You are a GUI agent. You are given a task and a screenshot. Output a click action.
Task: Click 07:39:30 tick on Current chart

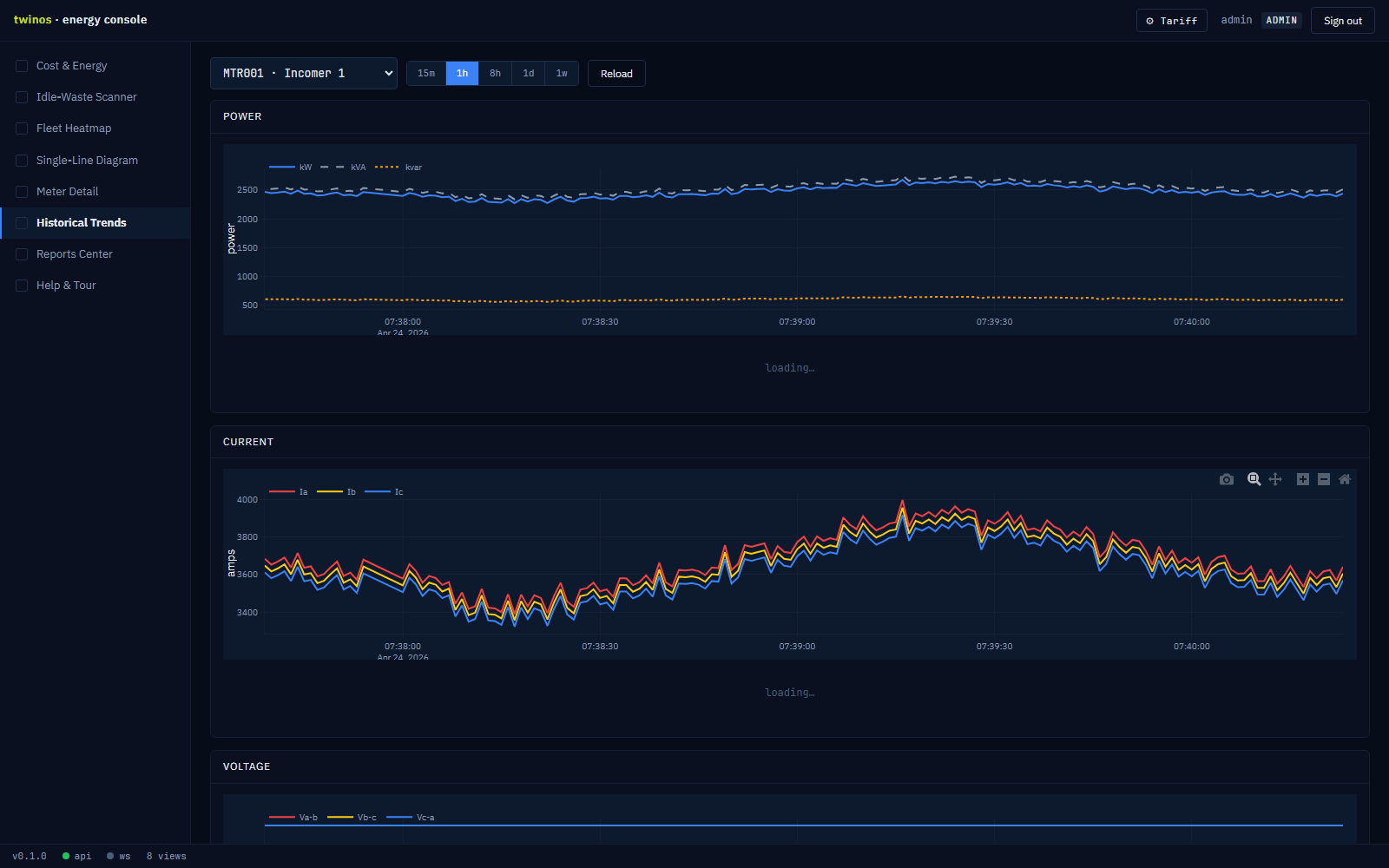coord(994,647)
